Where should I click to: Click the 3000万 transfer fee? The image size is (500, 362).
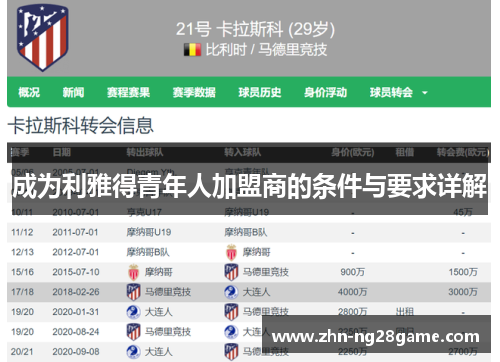pos(463,292)
